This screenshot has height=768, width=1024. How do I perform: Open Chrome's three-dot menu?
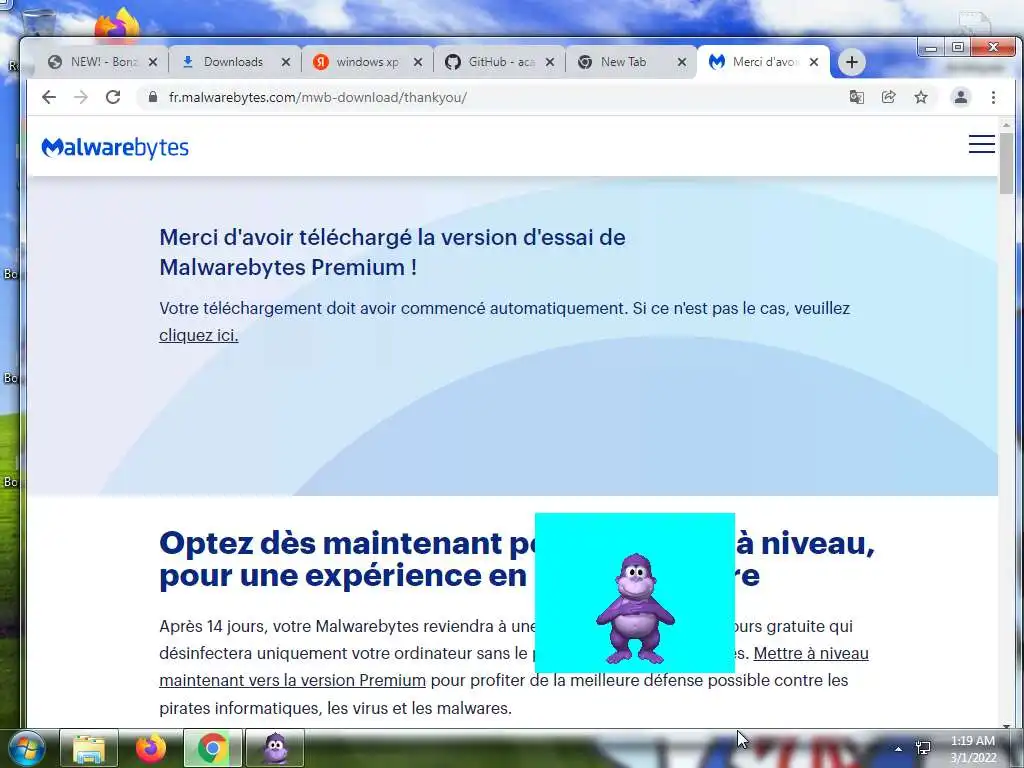[993, 97]
